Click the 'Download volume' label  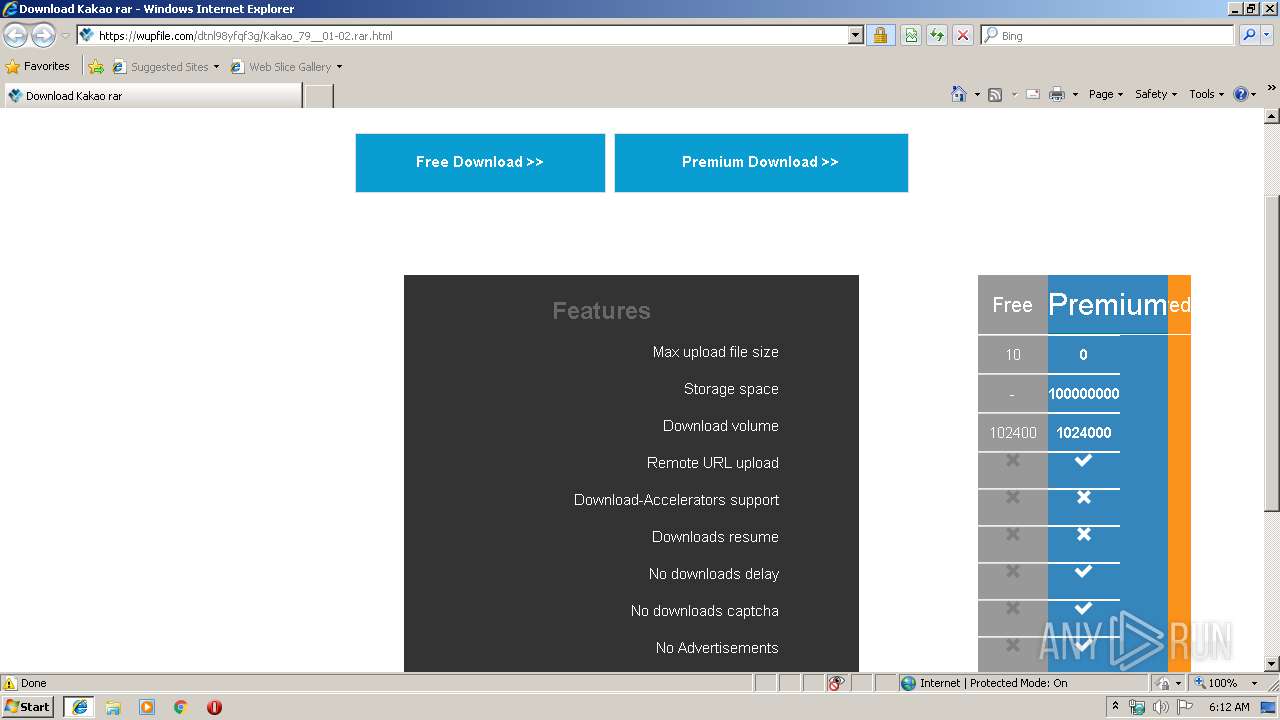pyautogui.click(x=720, y=426)
